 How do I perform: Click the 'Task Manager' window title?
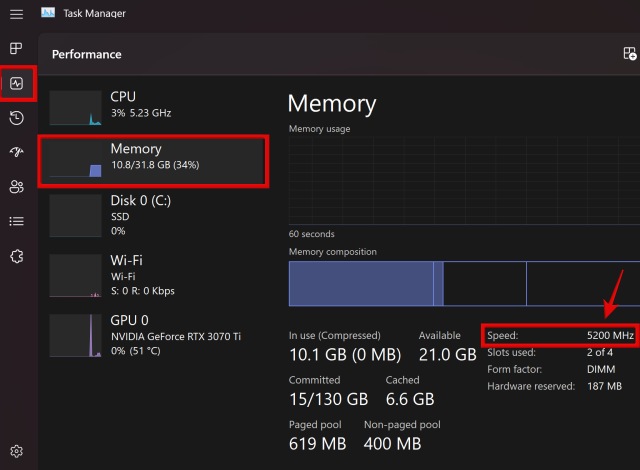coord(94,13)
